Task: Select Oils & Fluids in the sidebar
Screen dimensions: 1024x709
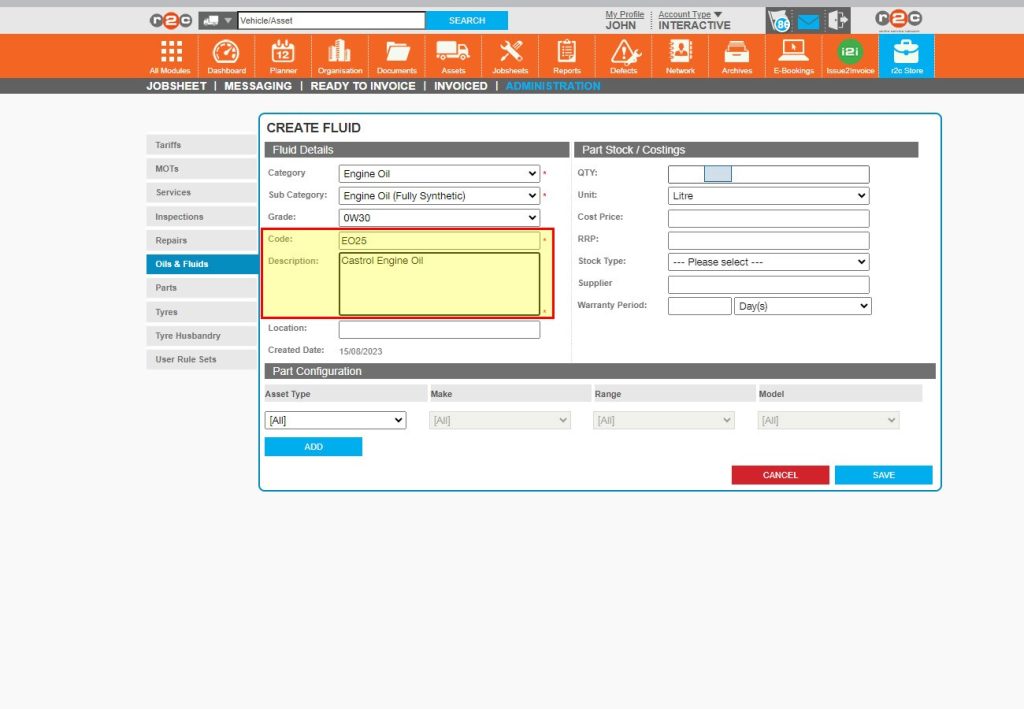Action: [x=202, y=264]
